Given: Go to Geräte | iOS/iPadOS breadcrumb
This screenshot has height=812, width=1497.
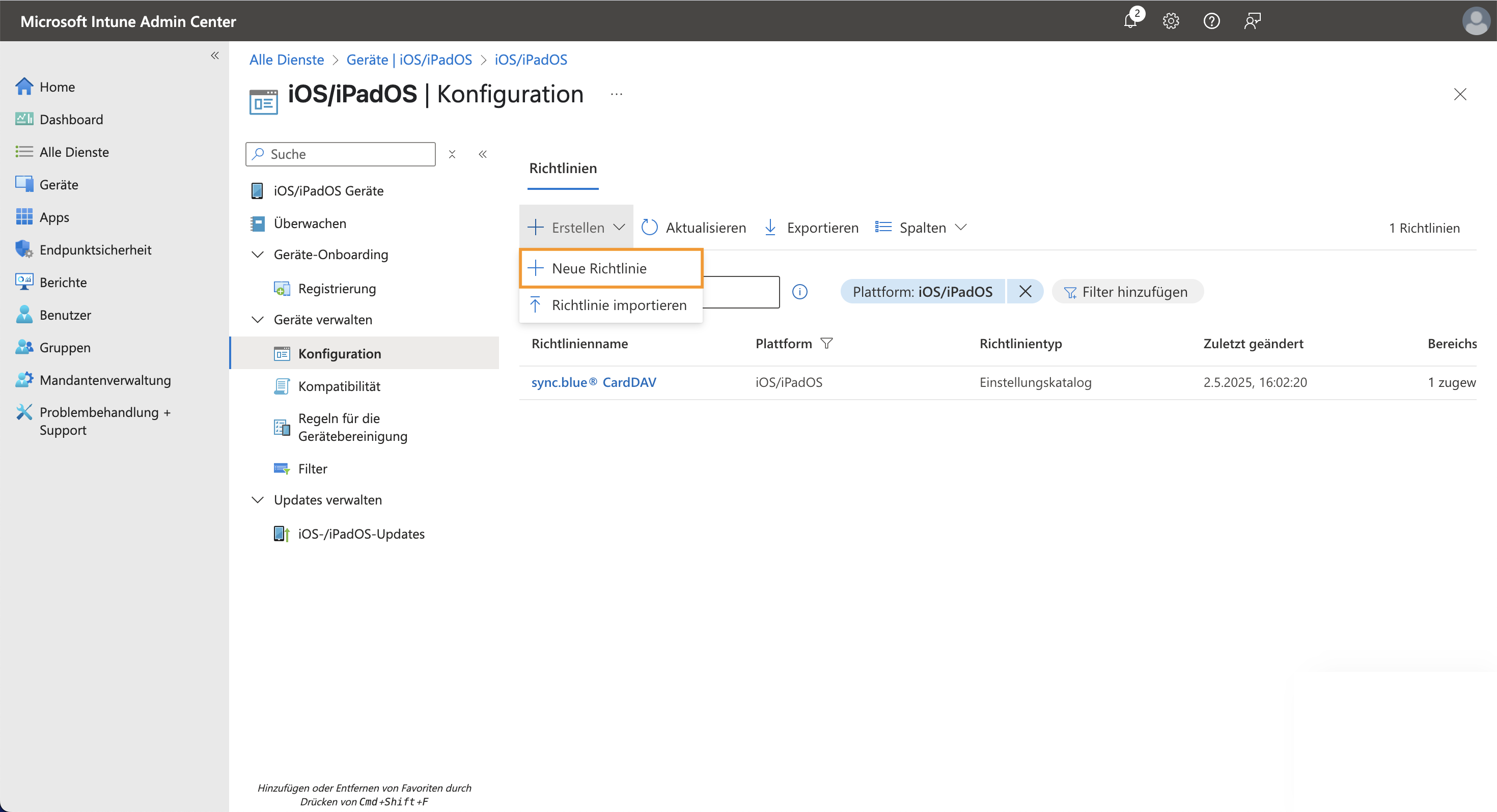Looking at the screenshot, I should (409, 59).
